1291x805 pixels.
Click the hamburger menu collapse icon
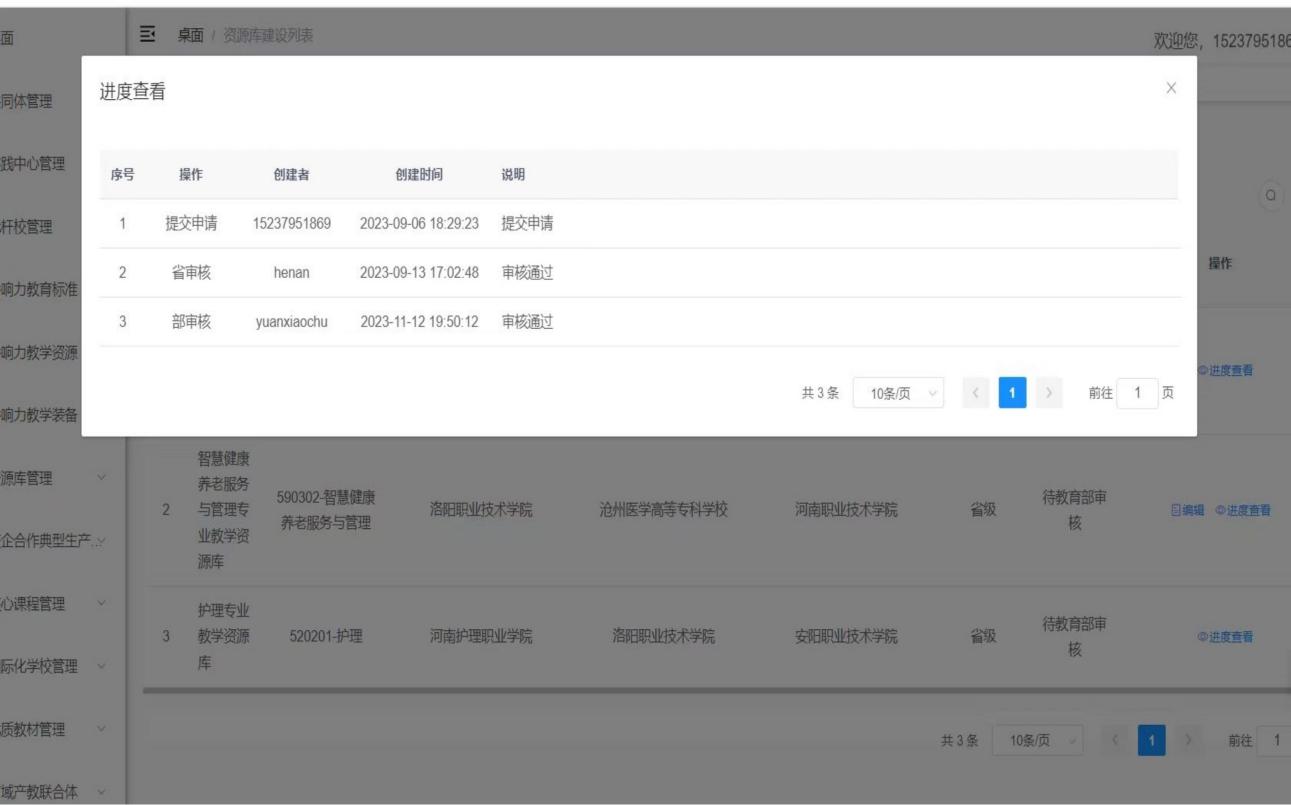click(x=150, y=37)
